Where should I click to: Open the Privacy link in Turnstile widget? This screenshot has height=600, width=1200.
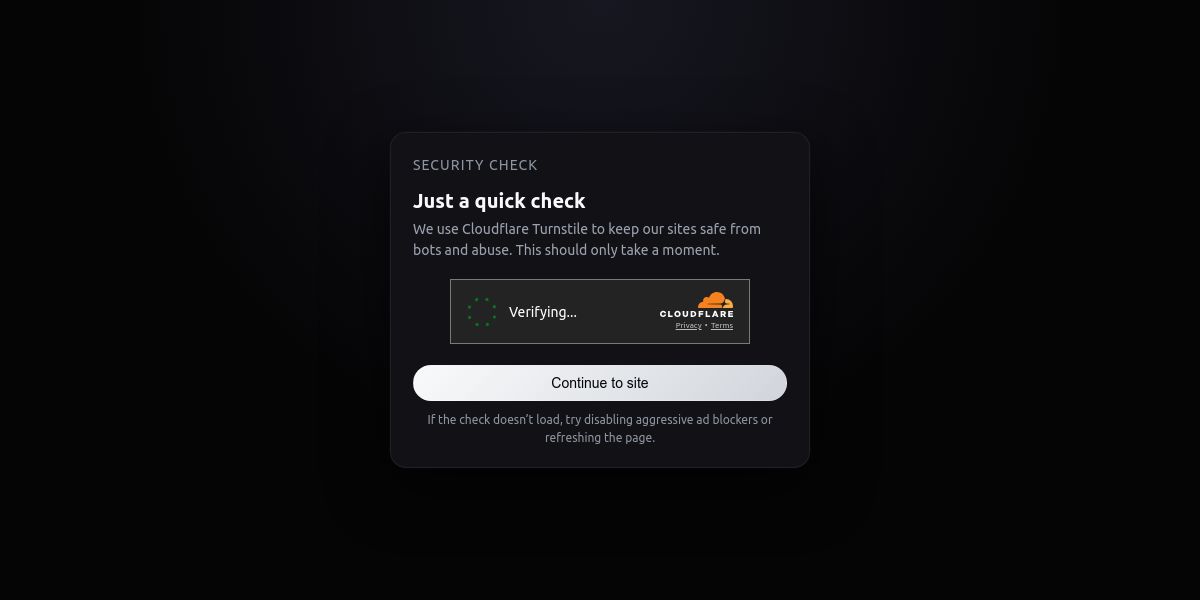click(x=688, y=326)
